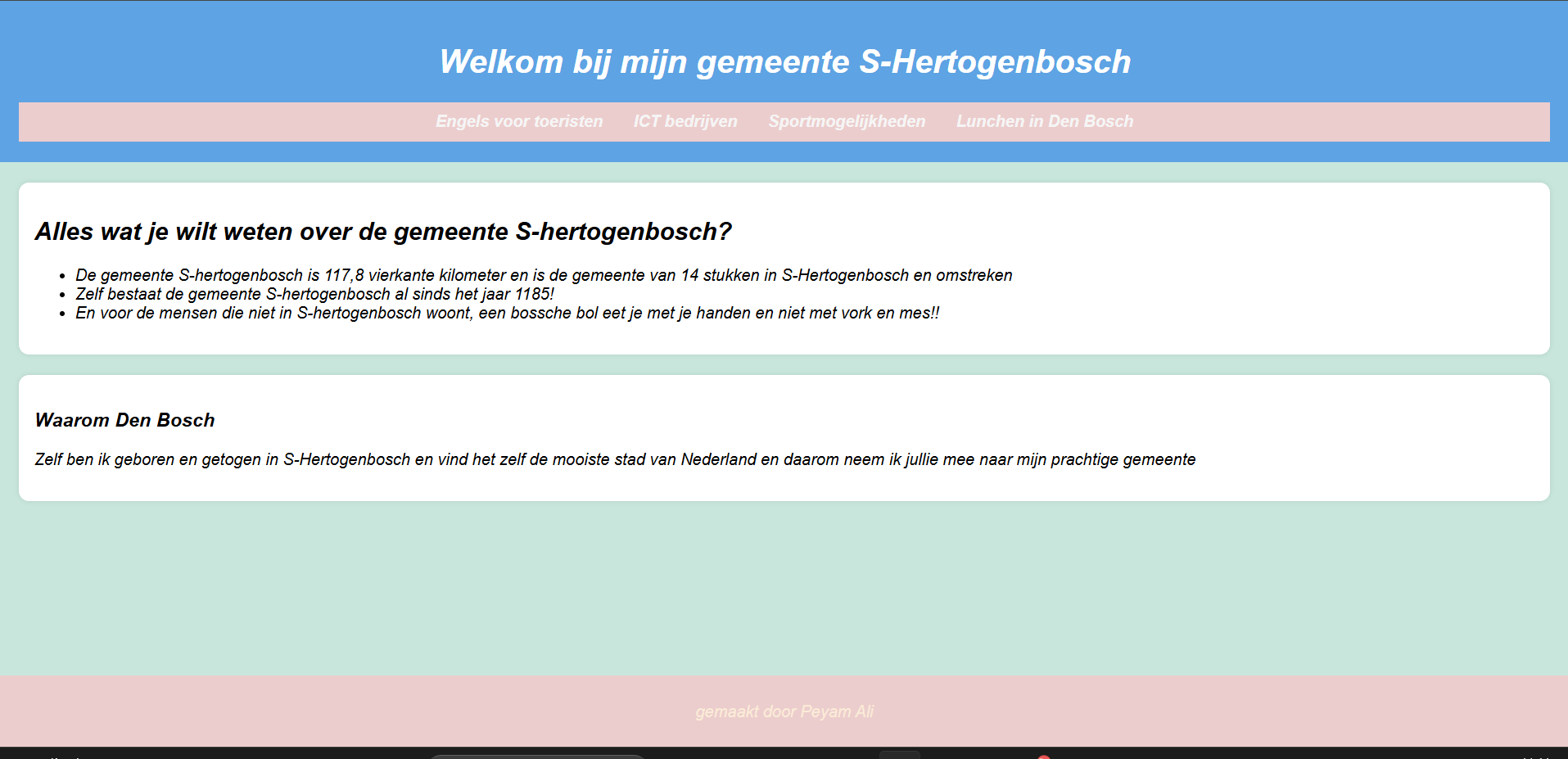
Task: Click 'prachtige gemeente' ending the paragraph
Action: coord(1123,459)
